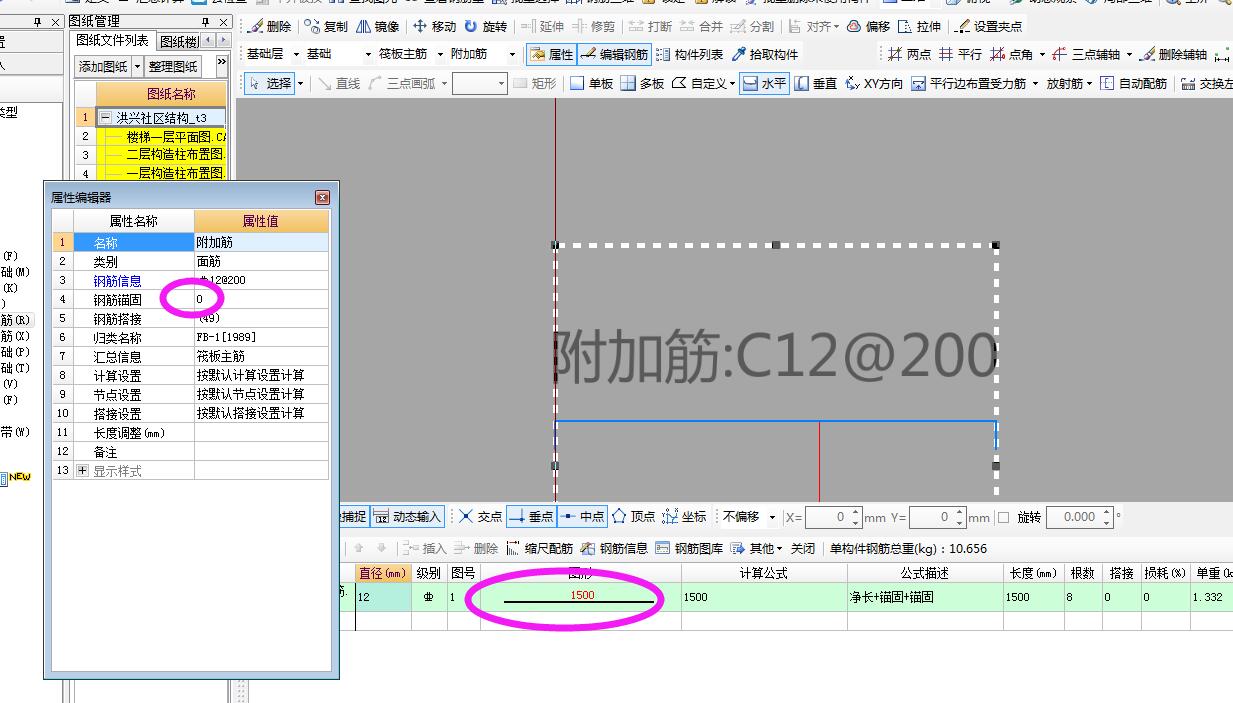Toggle the 属性 (properties) panel button

click(551, 55)
